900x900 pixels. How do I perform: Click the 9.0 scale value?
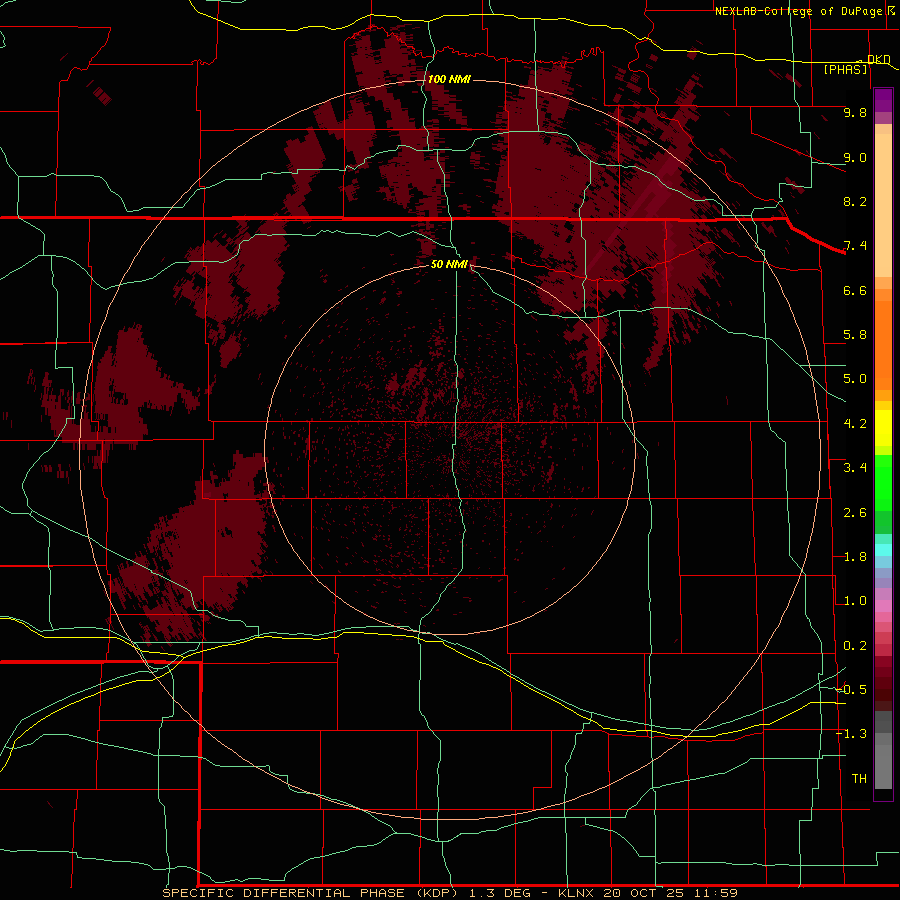(855, 157)
